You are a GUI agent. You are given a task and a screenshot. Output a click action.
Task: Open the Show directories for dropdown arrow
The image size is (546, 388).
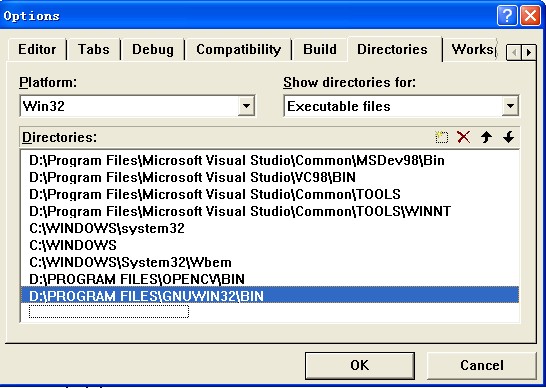[x=510, y=106]
